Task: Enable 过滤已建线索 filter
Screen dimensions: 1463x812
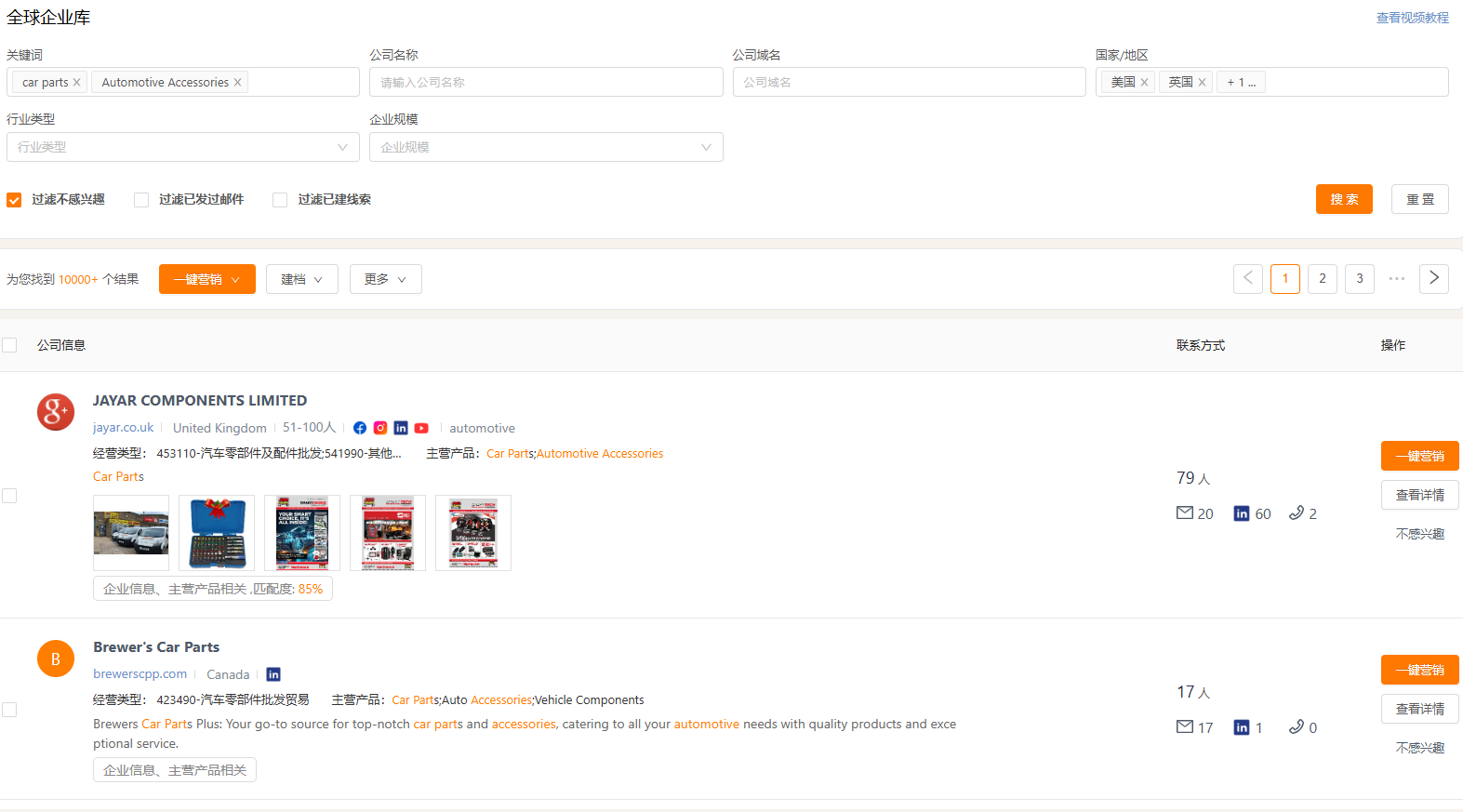Action: pos(280,200)
